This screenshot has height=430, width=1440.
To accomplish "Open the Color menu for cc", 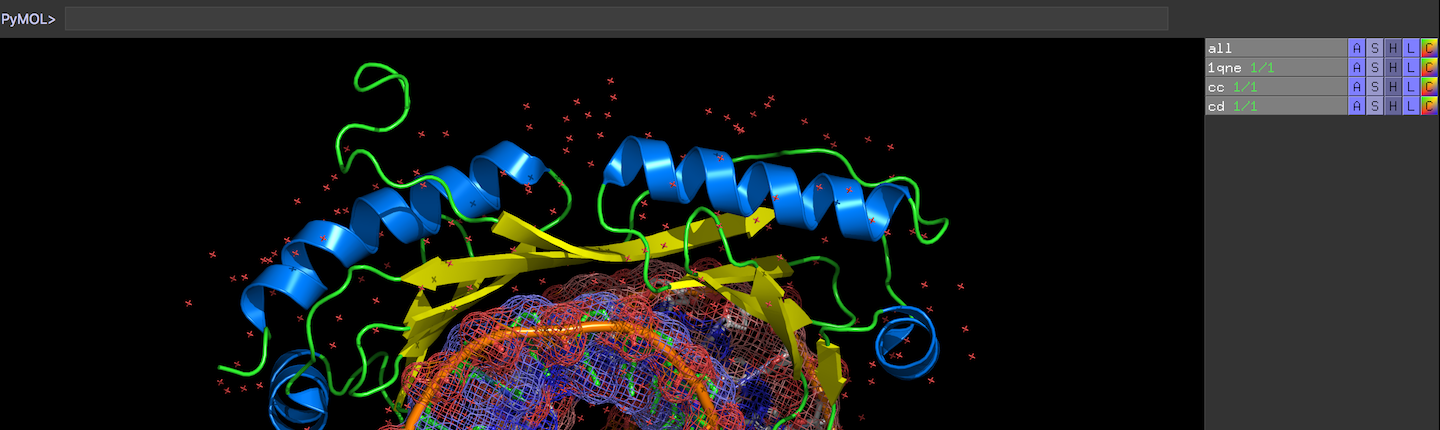I will (1429, 86).
